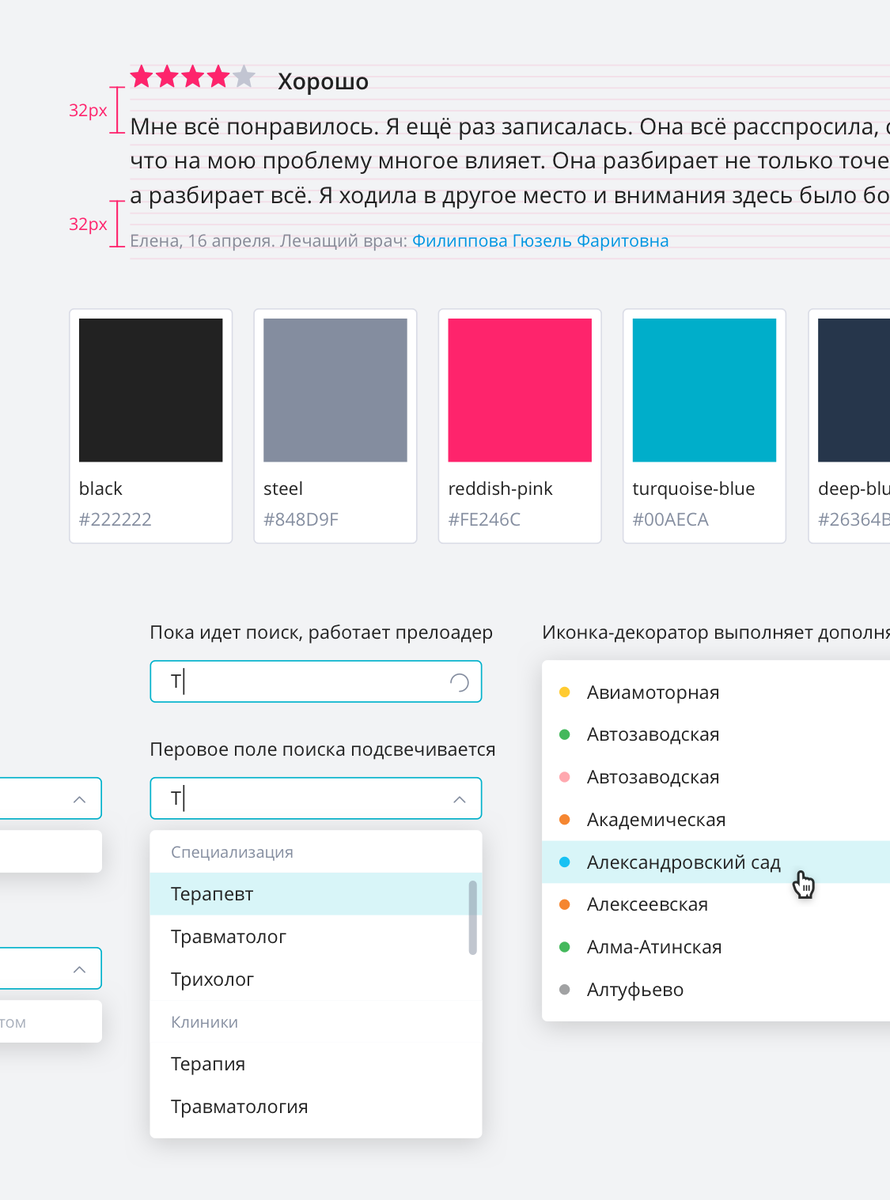Image resolution: width=890 pixels, height=1200 pixels.
Task: Click the 'Пока идет поиск, работает прелоадер' label
Action: pos(321,633)
